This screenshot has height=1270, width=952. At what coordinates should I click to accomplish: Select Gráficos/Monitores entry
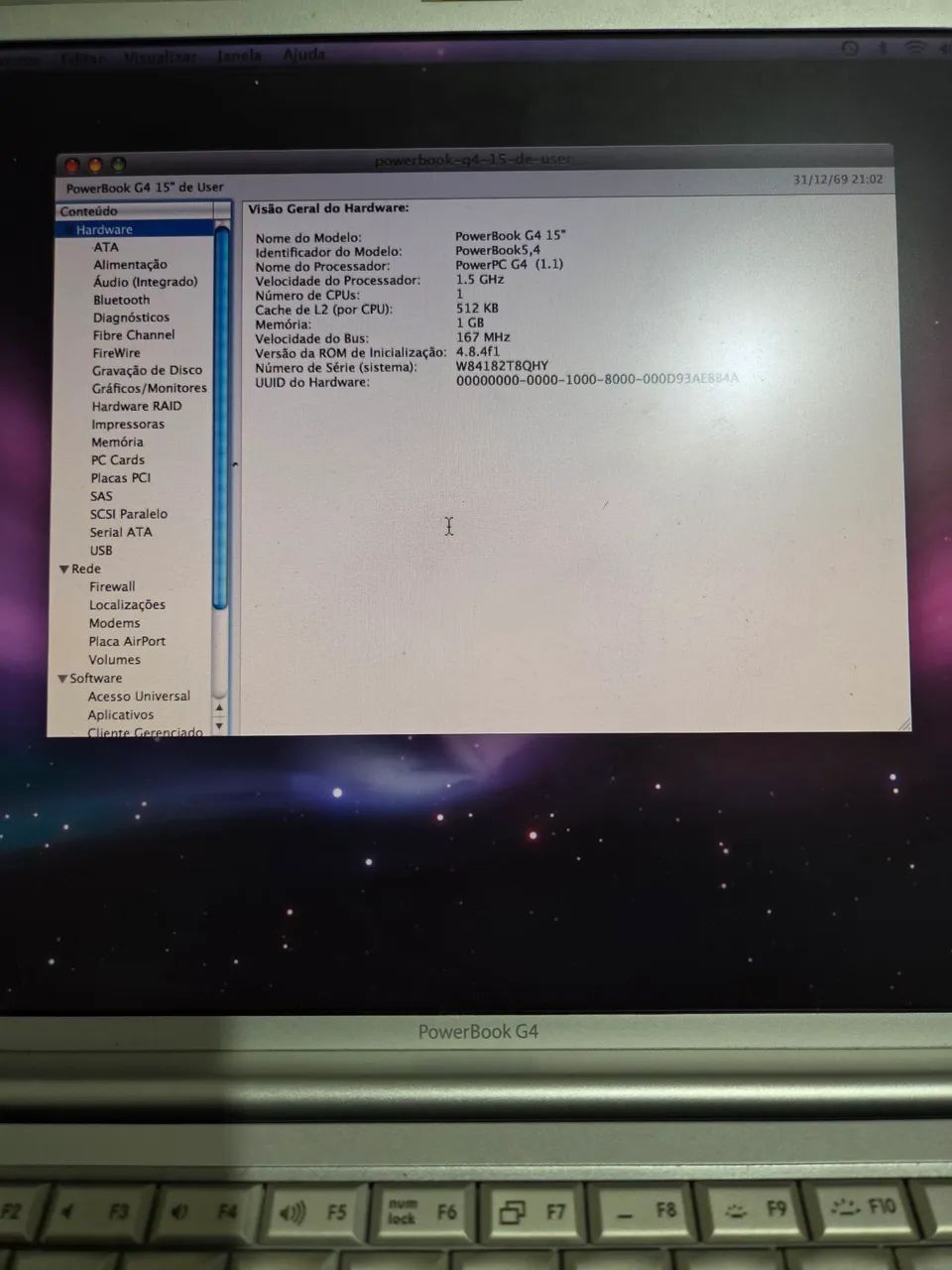coord(149,388)
